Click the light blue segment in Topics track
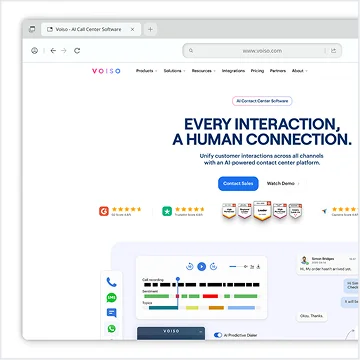Viewport: 360px width, 360px height. pos(241,308)
